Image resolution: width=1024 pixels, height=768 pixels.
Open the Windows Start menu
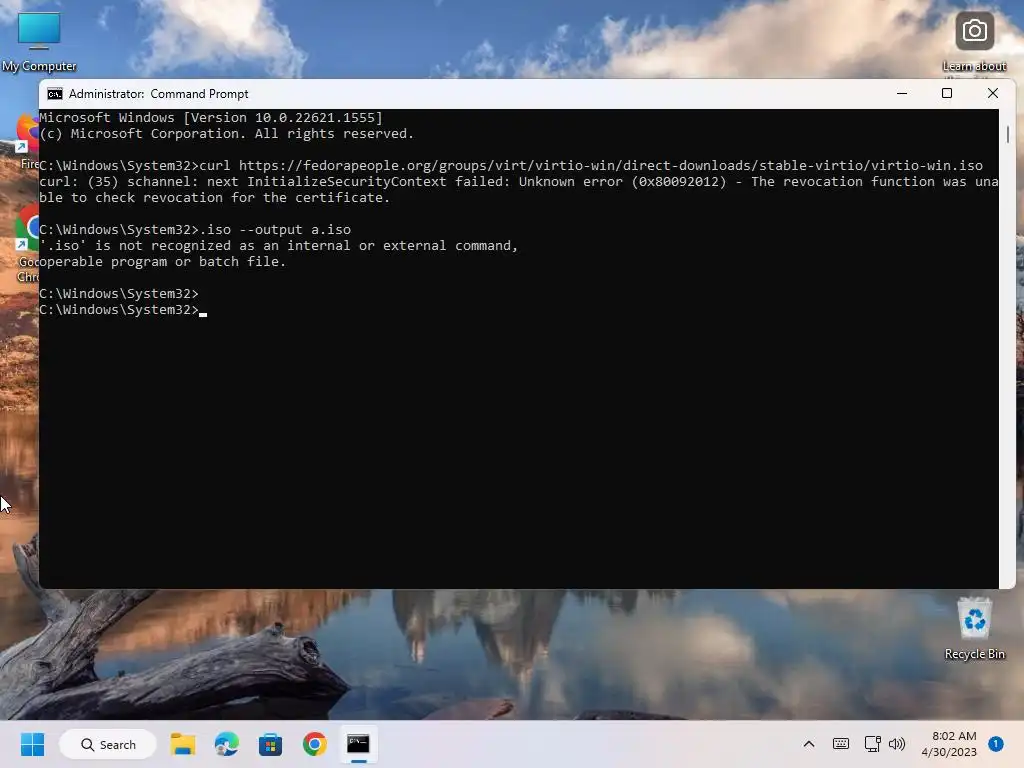tap(32, 744)
